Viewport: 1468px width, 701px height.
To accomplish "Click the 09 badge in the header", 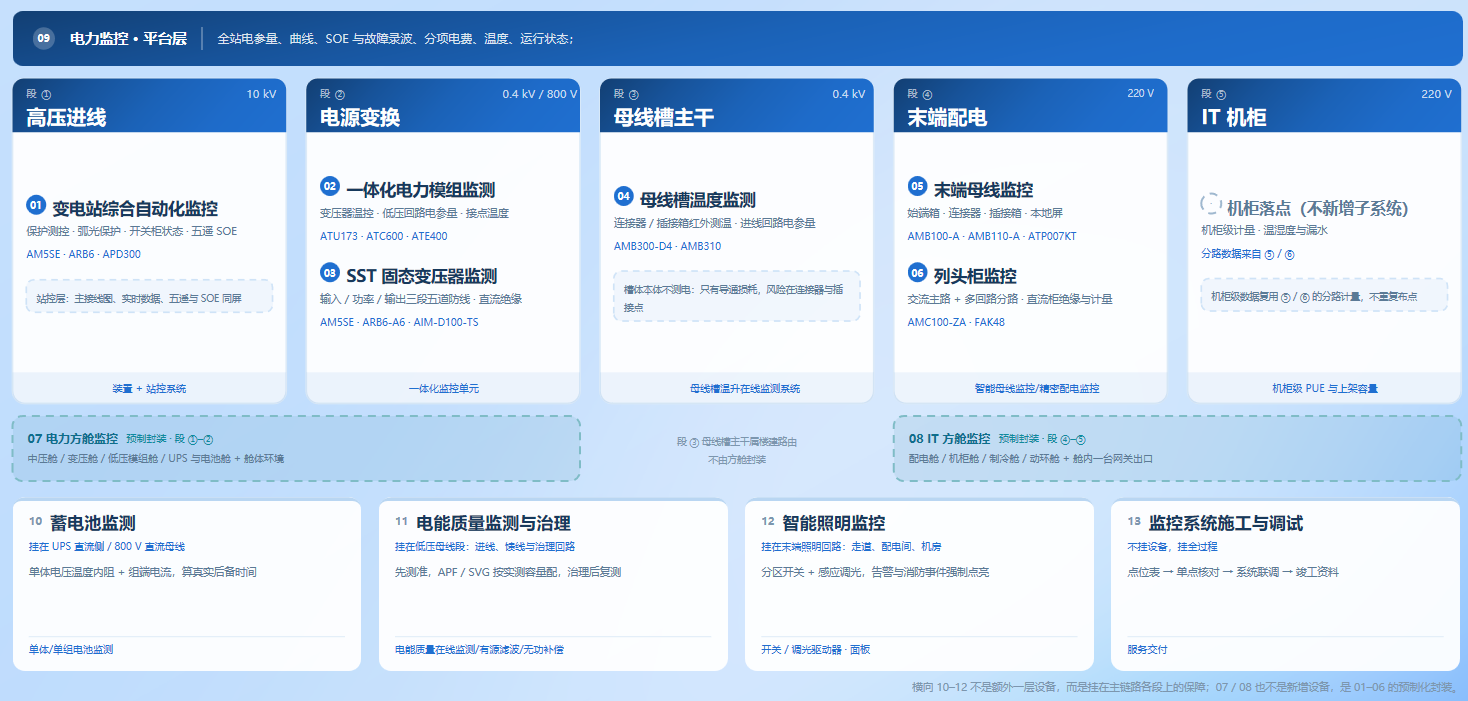I will click(x=43, y=39).
